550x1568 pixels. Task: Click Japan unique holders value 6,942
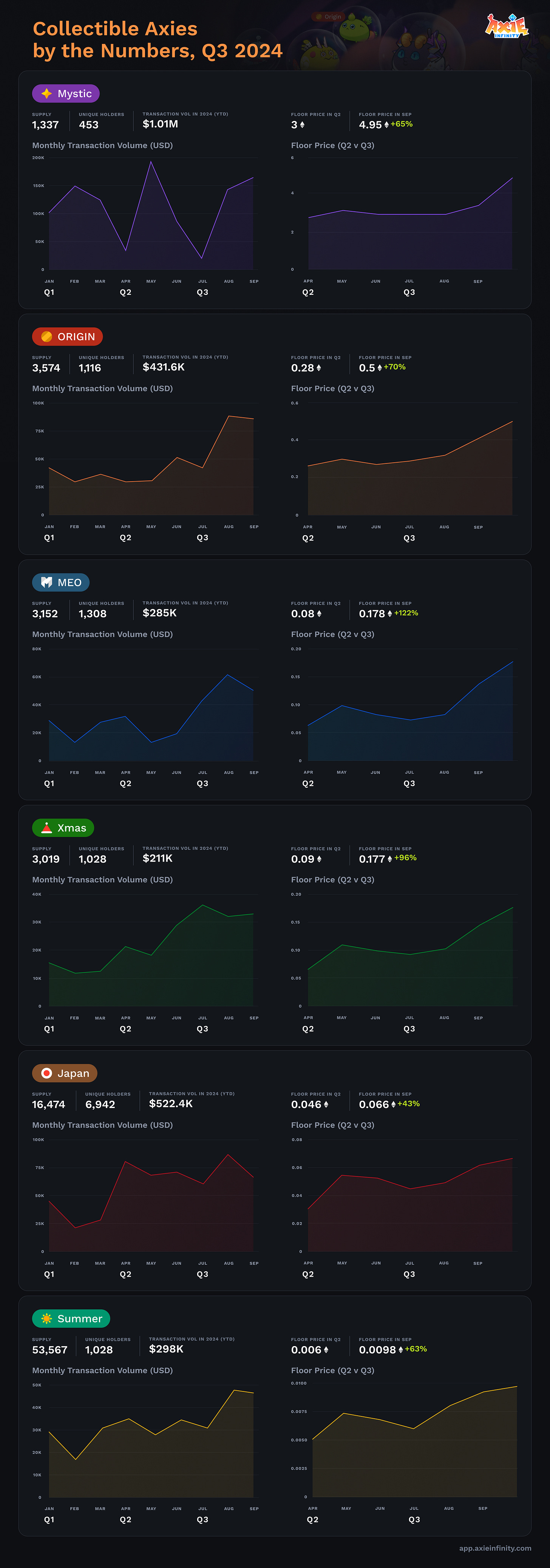pyautogui.click(x=100, y=1104)
